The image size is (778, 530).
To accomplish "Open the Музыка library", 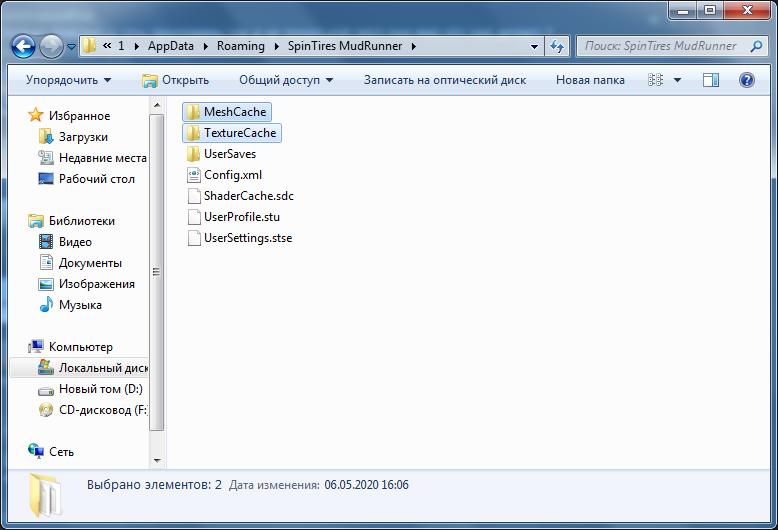I will coord(80,305).
